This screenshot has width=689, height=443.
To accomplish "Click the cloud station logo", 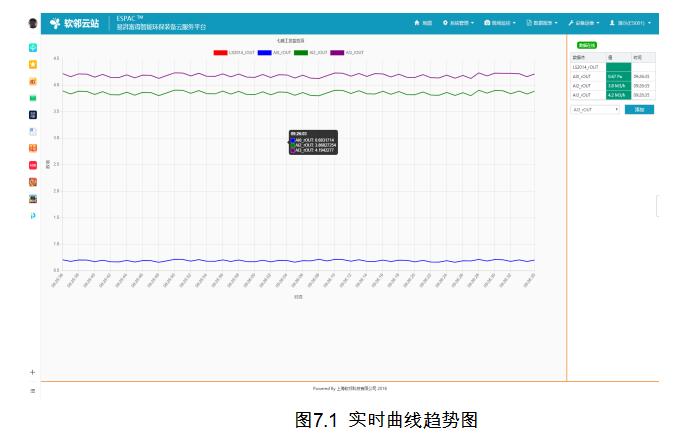I will 76,22.
